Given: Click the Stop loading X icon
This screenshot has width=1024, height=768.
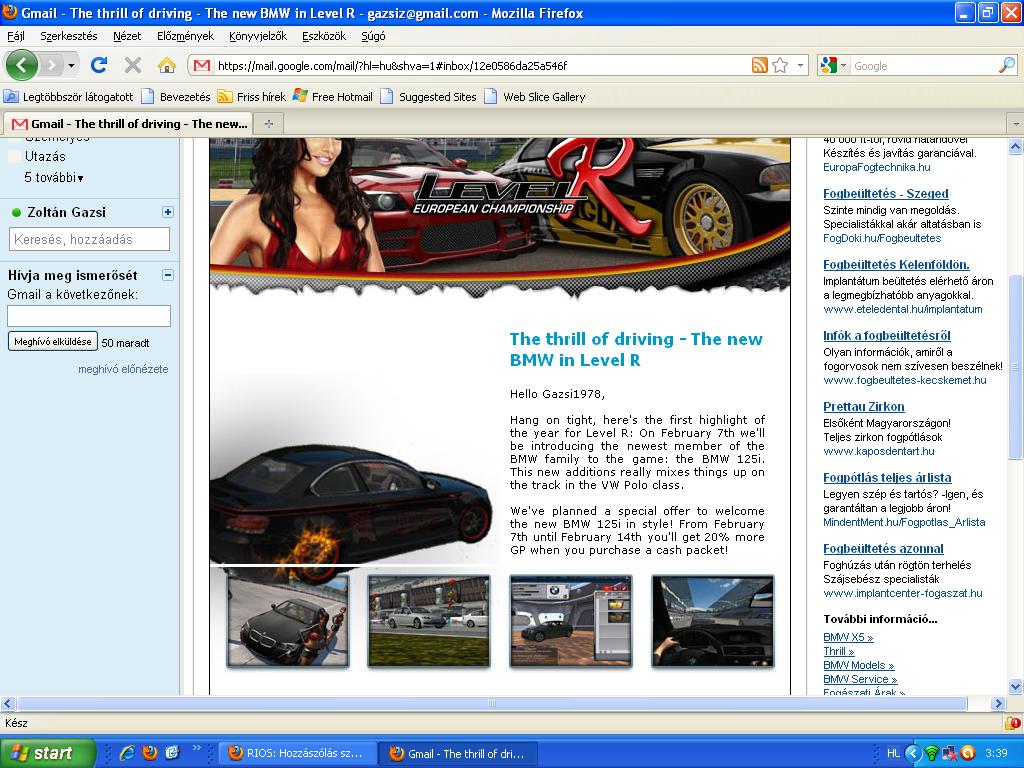Looking at the screenshot, I should tap(133, 65).
